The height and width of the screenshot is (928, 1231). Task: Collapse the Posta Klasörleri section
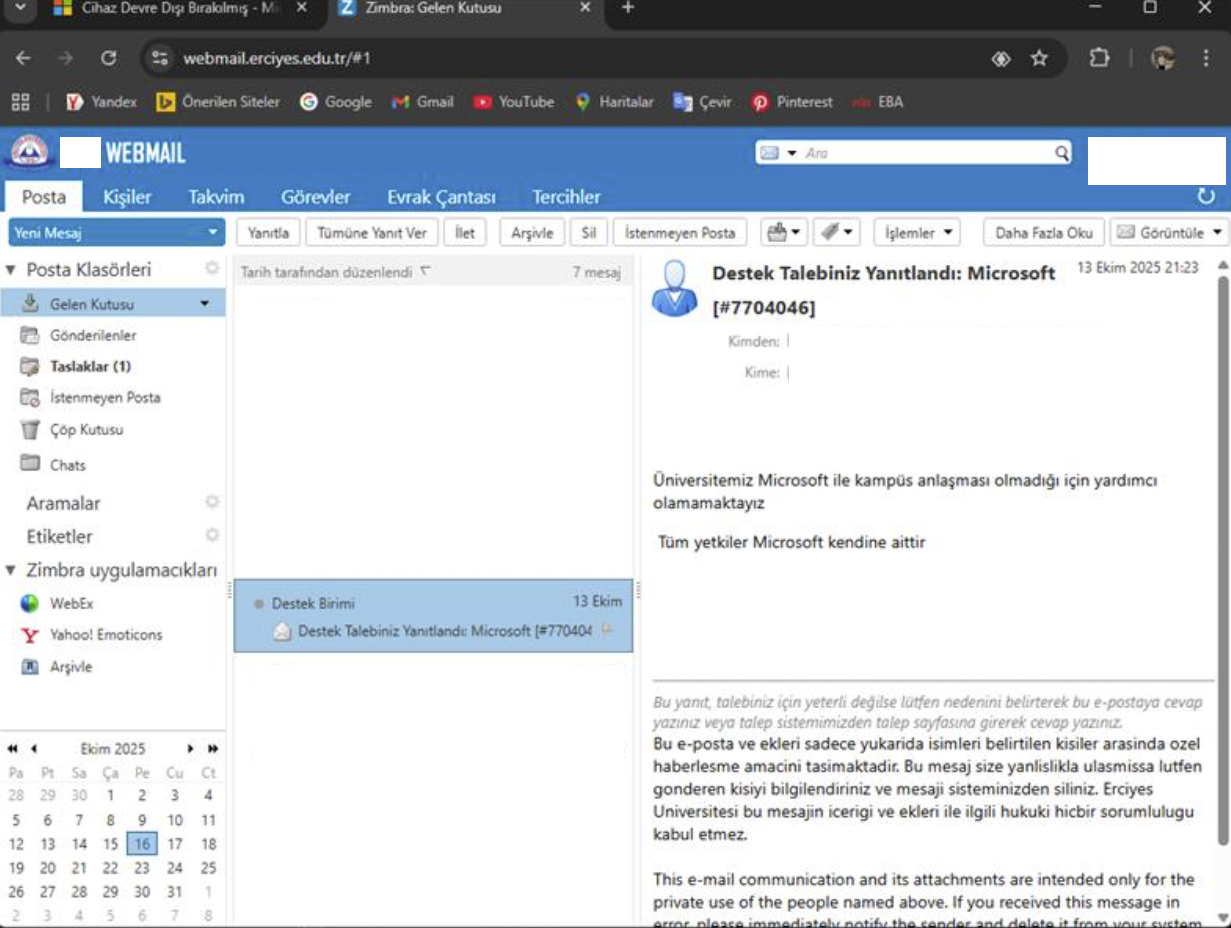coord(11,269)
